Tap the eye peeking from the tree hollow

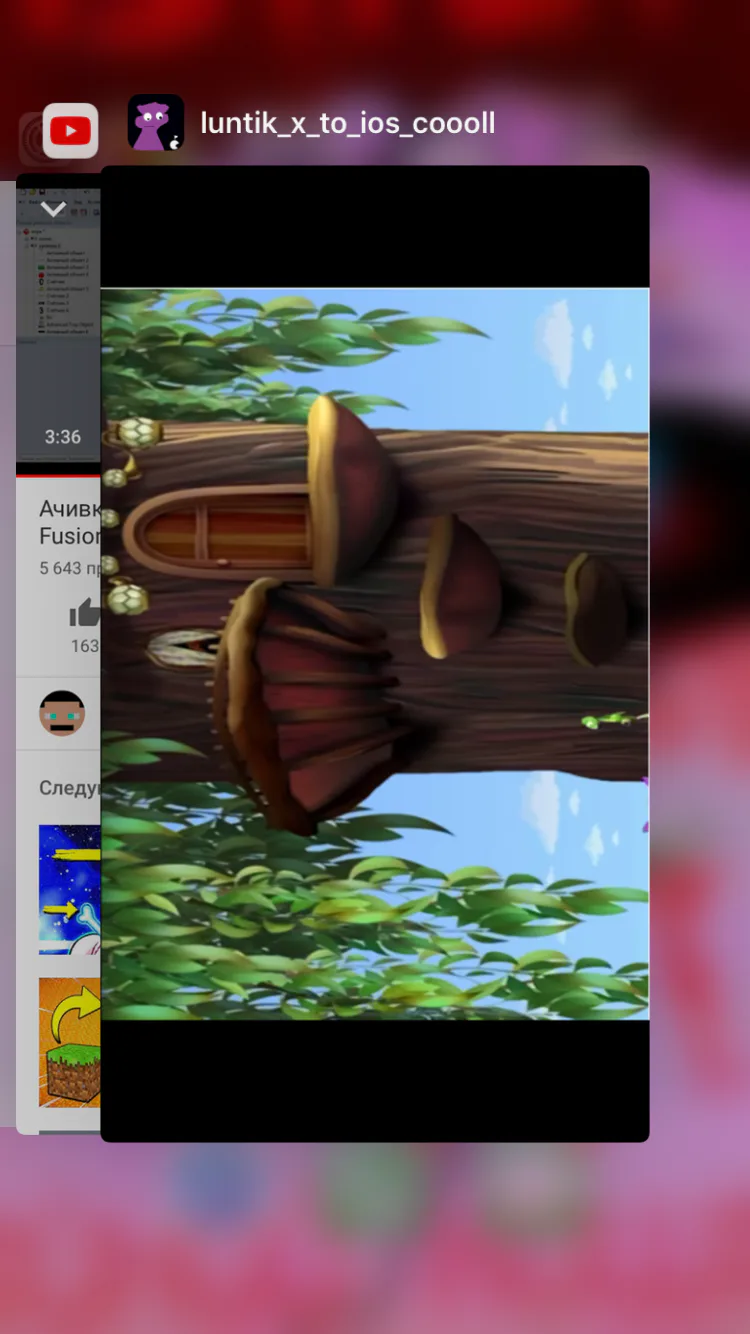click(185, 648)
